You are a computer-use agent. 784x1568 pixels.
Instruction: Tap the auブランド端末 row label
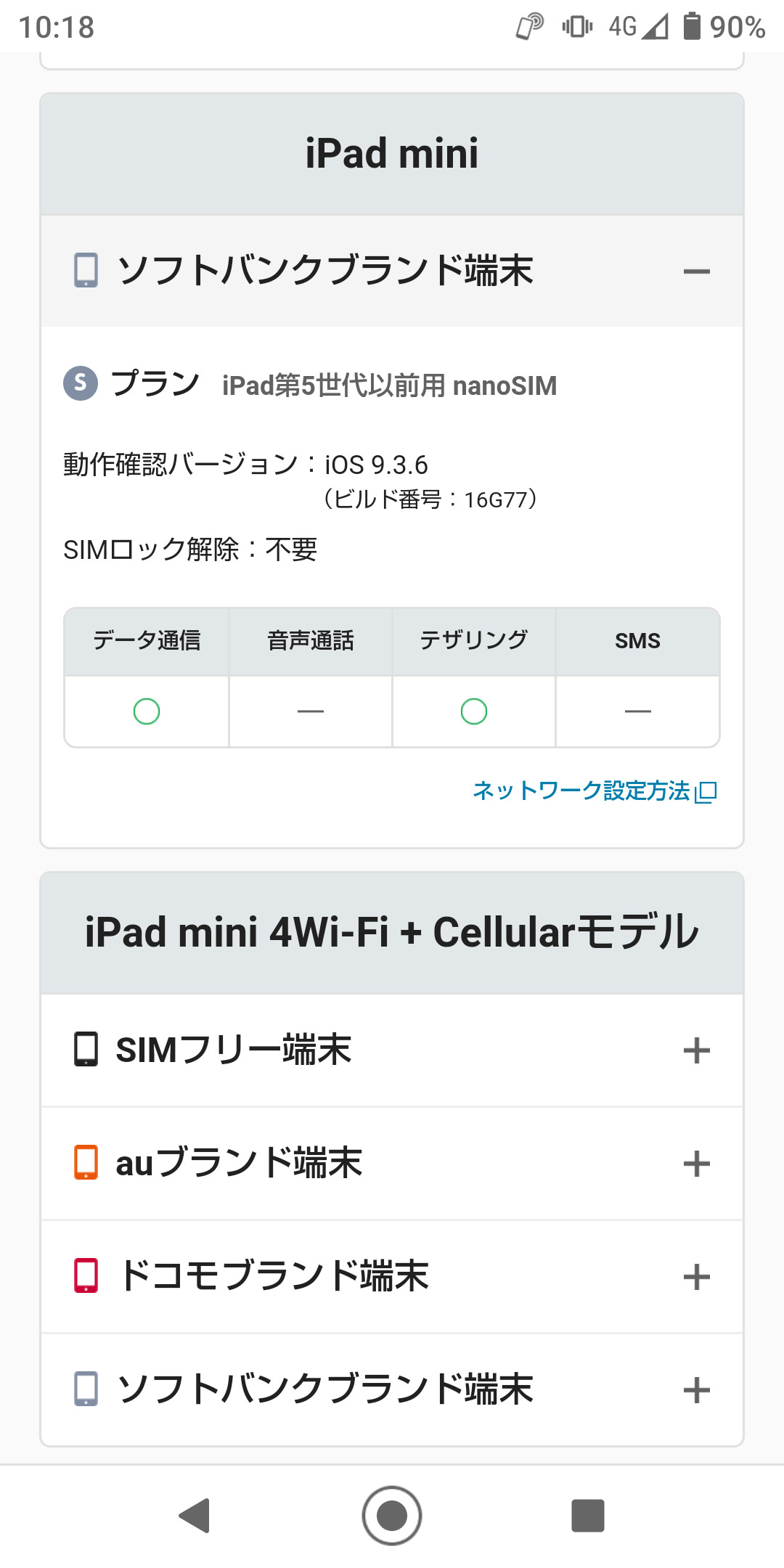tap(239, 1164)
